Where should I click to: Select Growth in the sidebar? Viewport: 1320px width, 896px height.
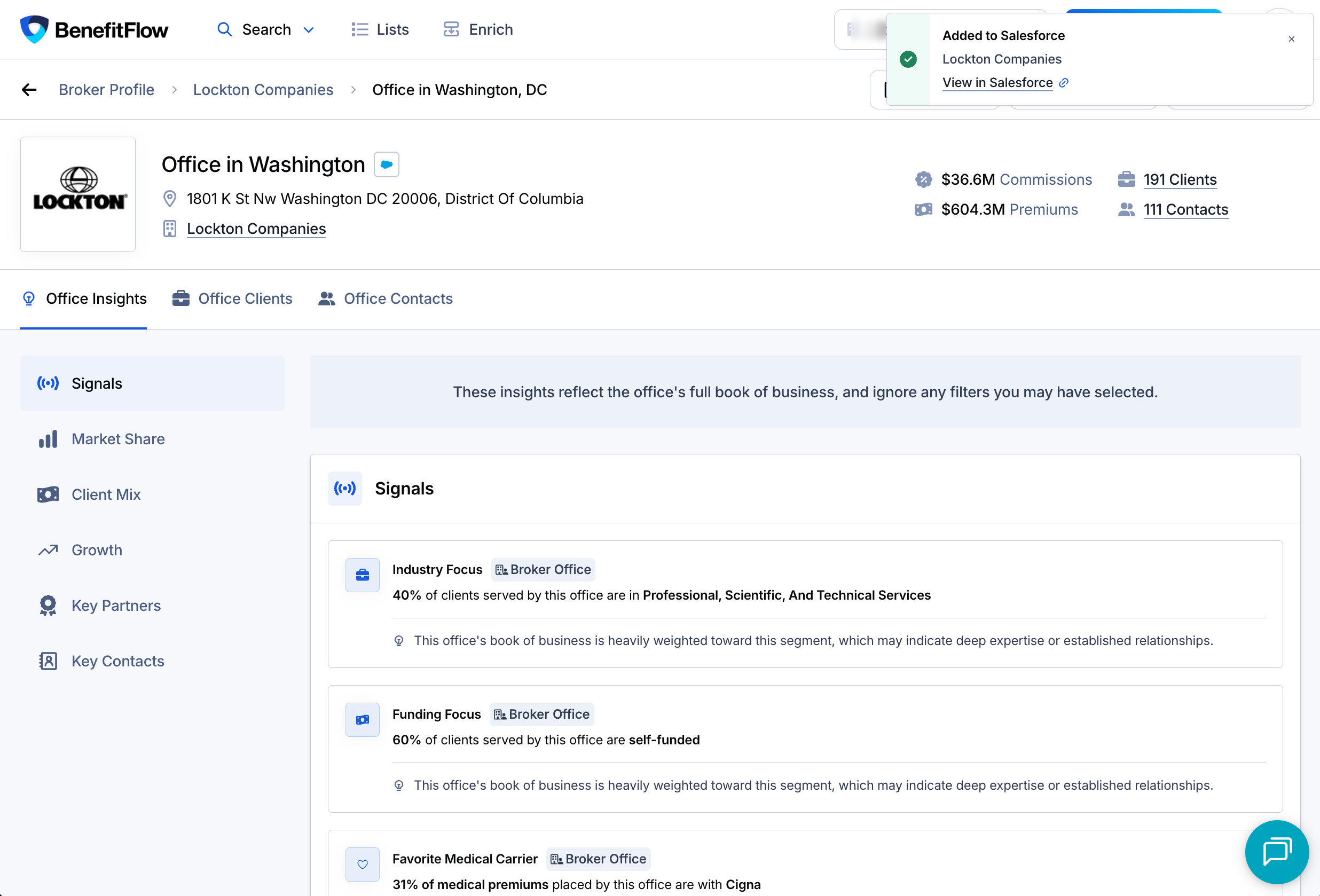(152, 550)
